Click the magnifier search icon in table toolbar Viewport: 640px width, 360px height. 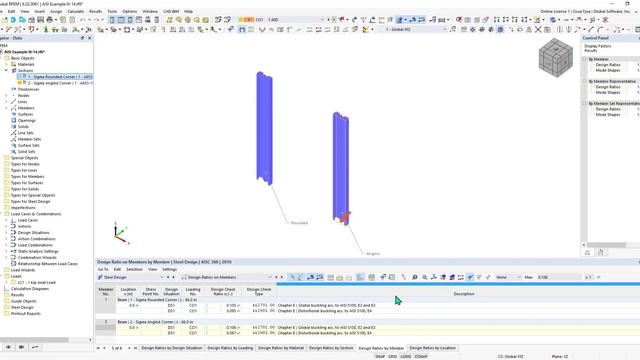pyautogui.click(x=415, y=277)
